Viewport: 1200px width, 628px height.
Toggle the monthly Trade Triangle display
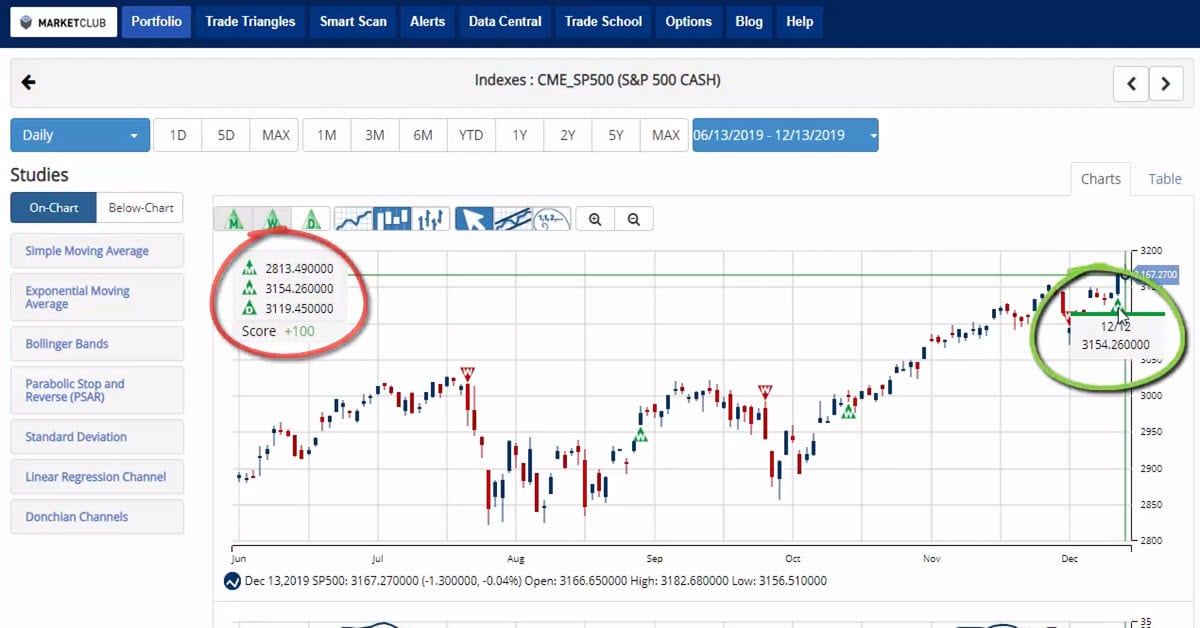[x=234, y=218]
